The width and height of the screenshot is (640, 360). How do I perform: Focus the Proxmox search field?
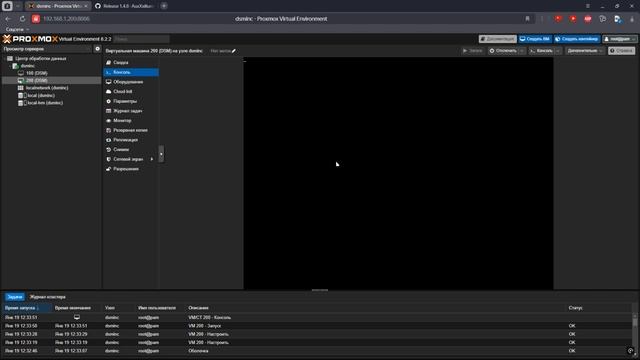[142, 39]
